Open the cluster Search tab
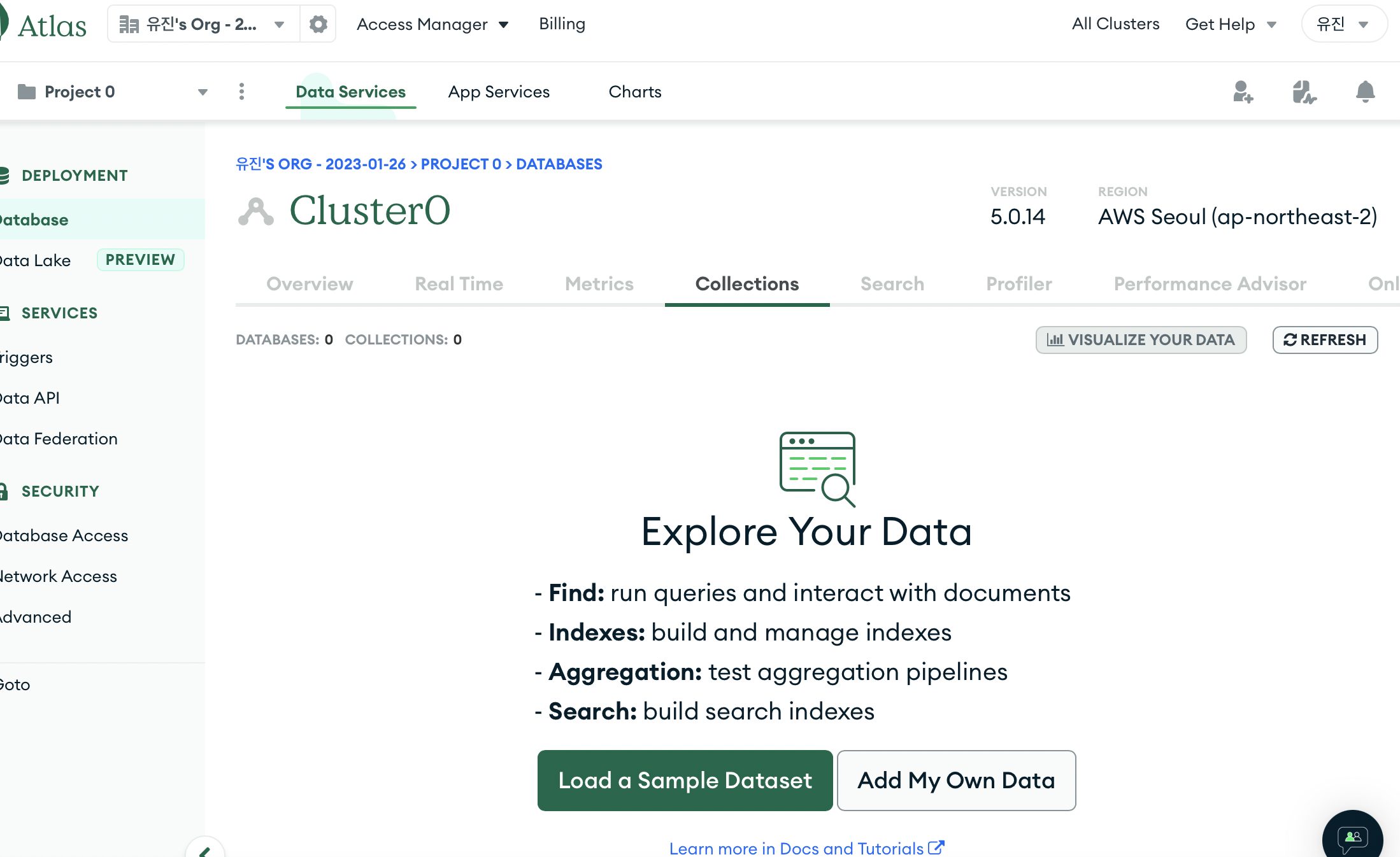Image resolution: width=1400 pixels, height=857 pixels. point(892,284)
